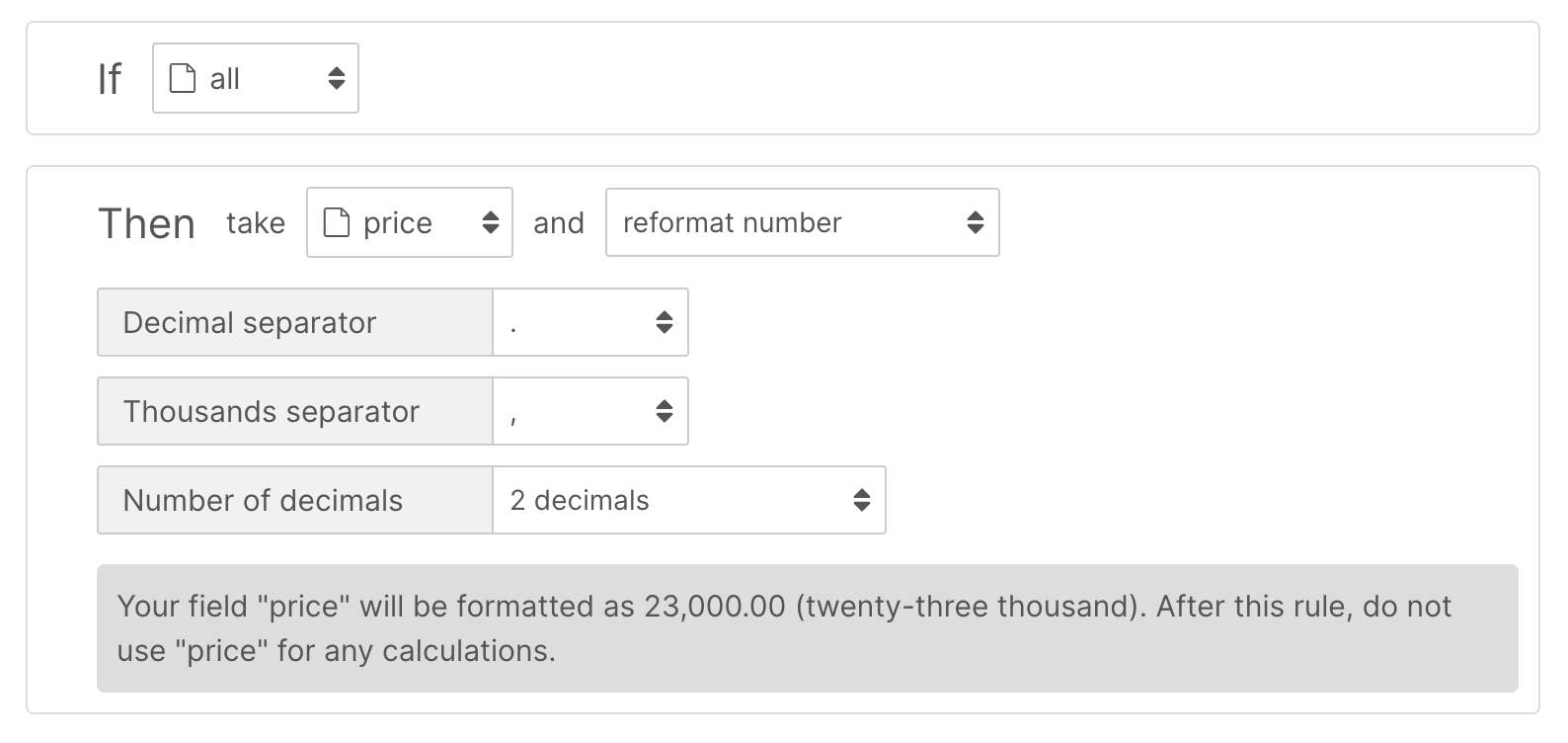Viewport: 1568px width, 743px height.
Task: Click the "Number of decimals" label
Action: click(263, 500)
